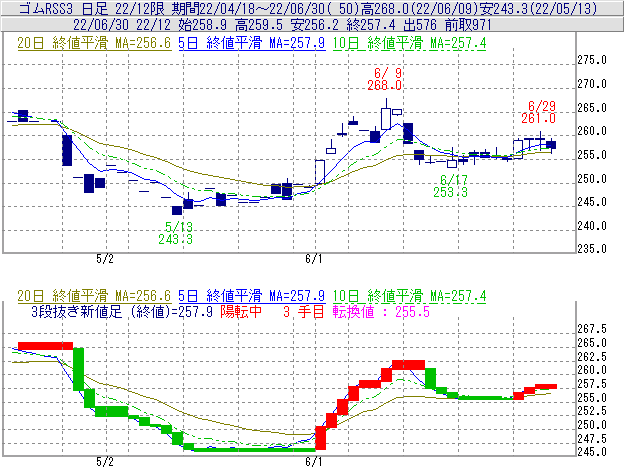This screenshot has height=475, width=624.
Task: Click the lower chart's 5日 終値平滑 MA=257.9 label
Action: click(x=252, y=296)
